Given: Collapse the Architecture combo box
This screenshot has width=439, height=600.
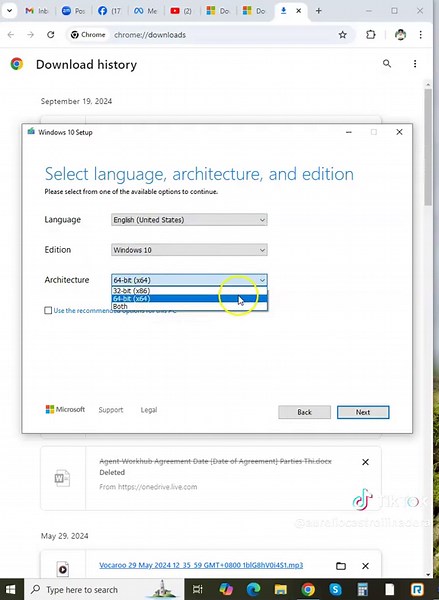Looking at the screenshot, I should (x=189, y=280).
